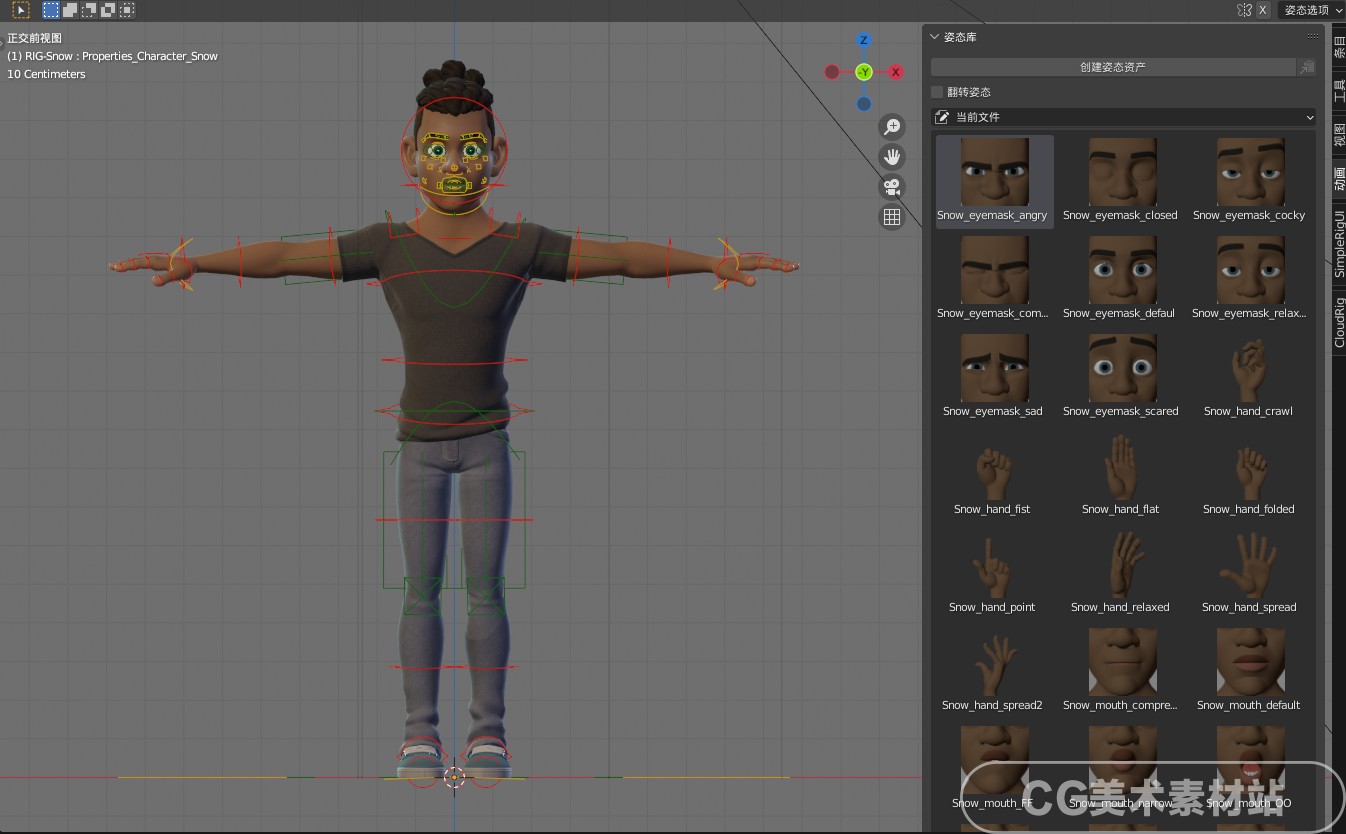Click the toggle perspective grid icon

pyautogui.click(x=891, y=216)
